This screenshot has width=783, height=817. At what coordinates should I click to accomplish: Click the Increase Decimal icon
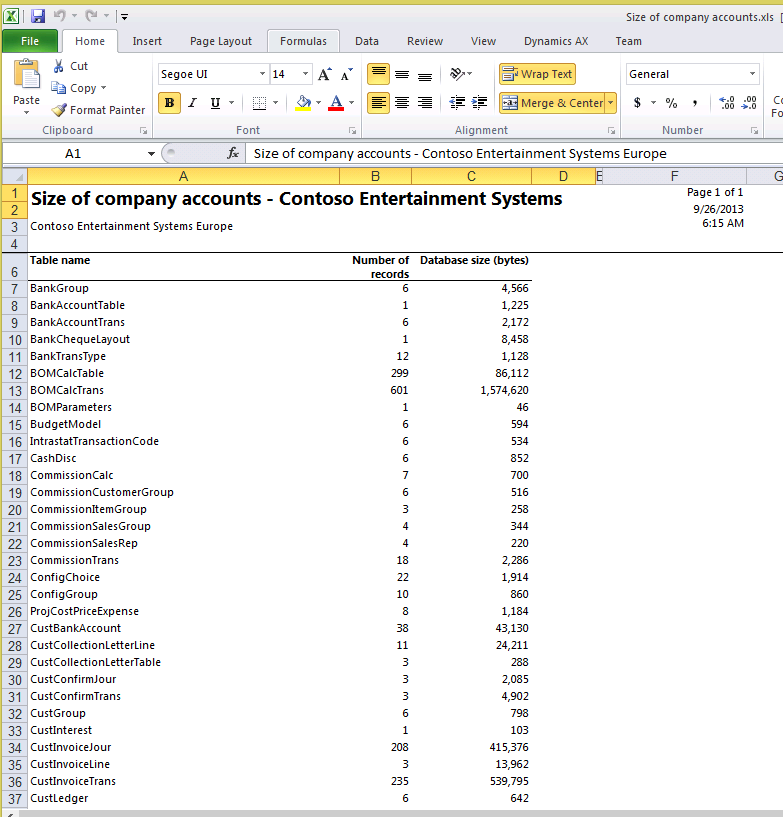(x=727, y=103)
